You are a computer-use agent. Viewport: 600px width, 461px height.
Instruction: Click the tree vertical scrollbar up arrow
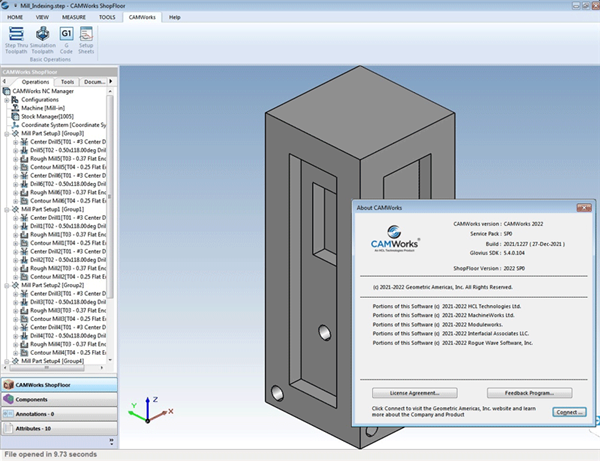[x=110, y=91]
